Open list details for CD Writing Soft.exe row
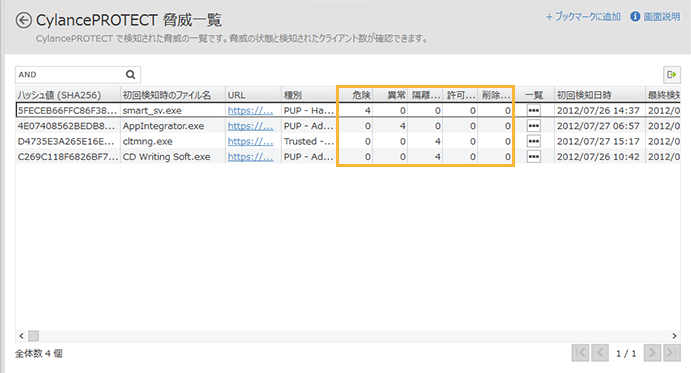691x373 pixels. tap(534, 157)
